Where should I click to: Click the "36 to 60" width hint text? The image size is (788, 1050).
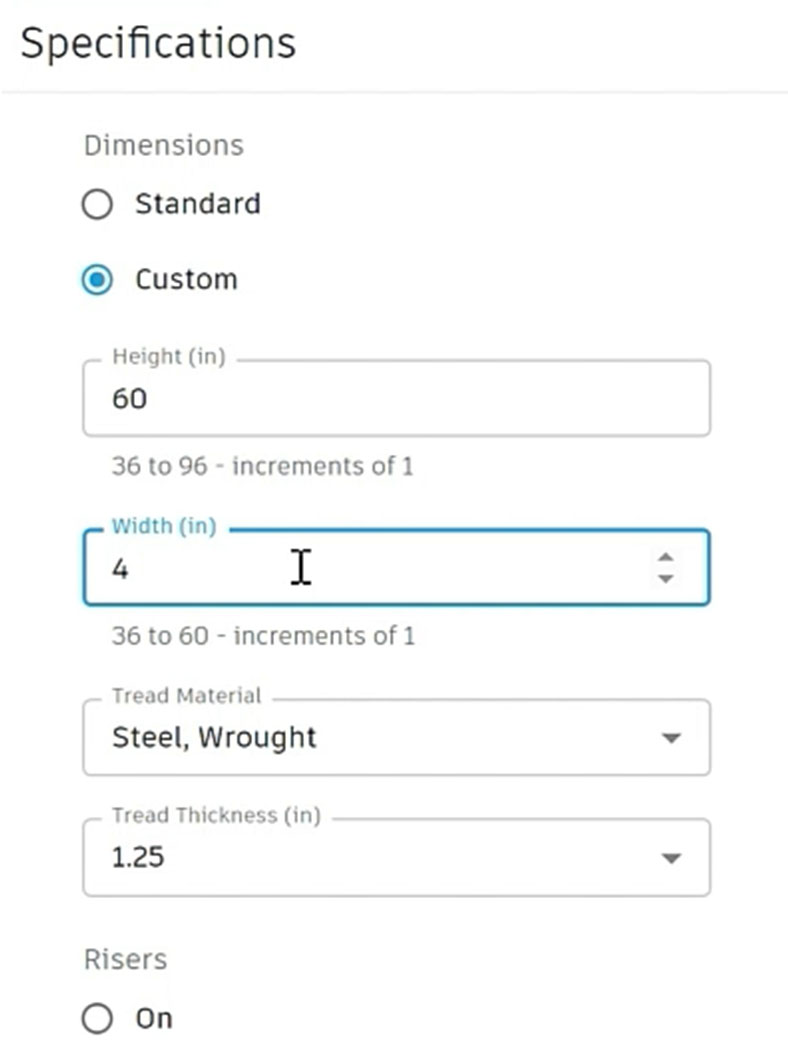pyautogui.click(x=262, y=636)
